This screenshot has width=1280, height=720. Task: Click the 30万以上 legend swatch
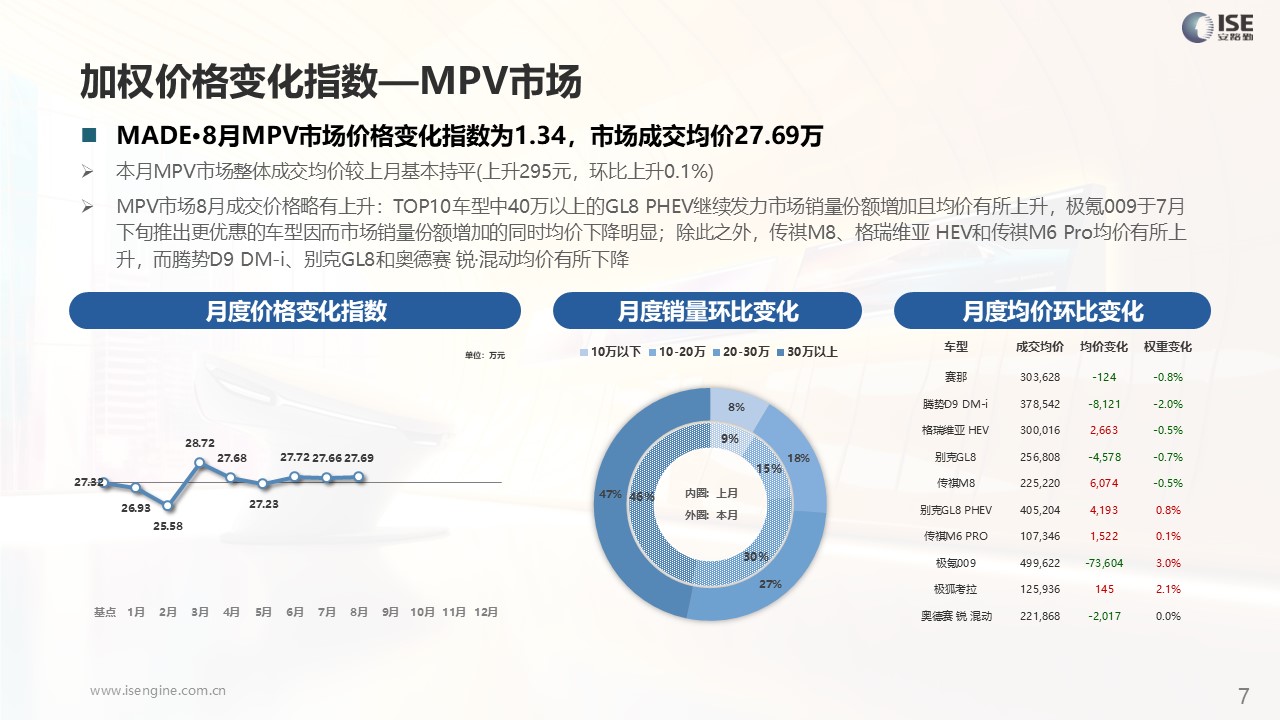781,352
